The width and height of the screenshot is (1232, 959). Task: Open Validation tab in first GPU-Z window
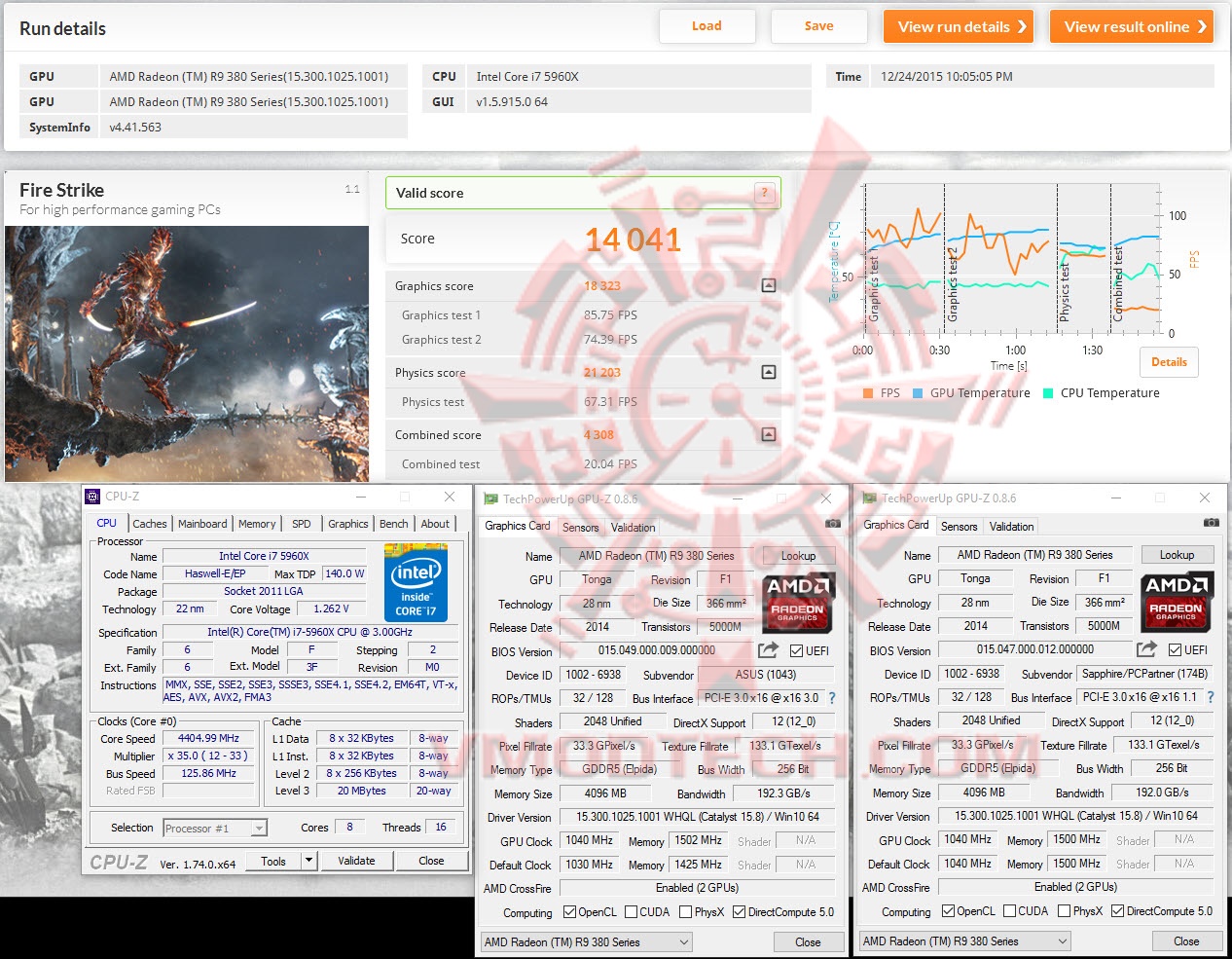coord(634,528)
